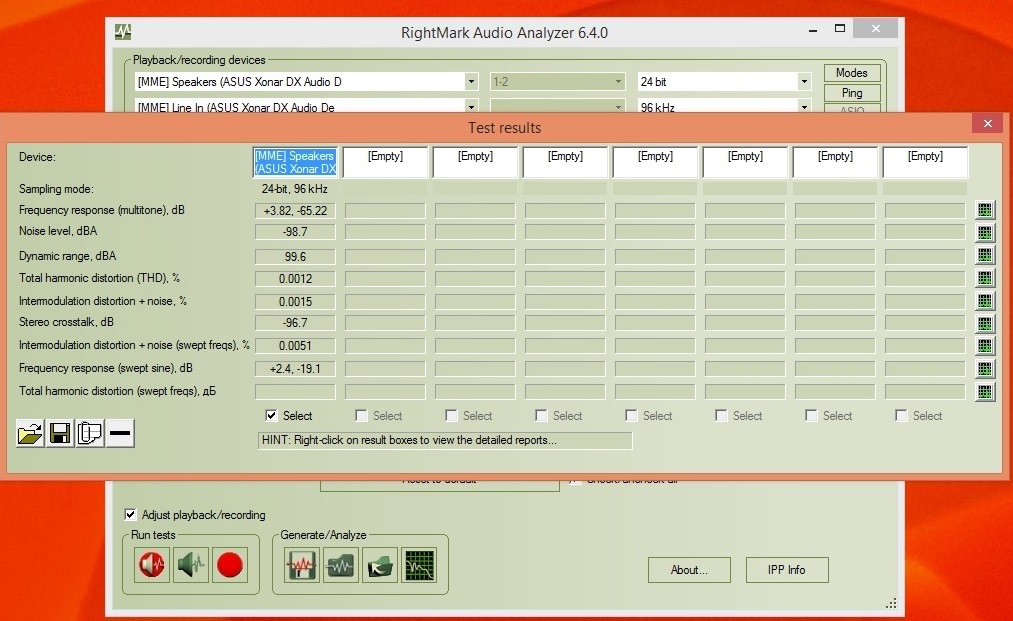Click the minus icon to remove results
1013x621 pixels.
(x=120, y=433)
